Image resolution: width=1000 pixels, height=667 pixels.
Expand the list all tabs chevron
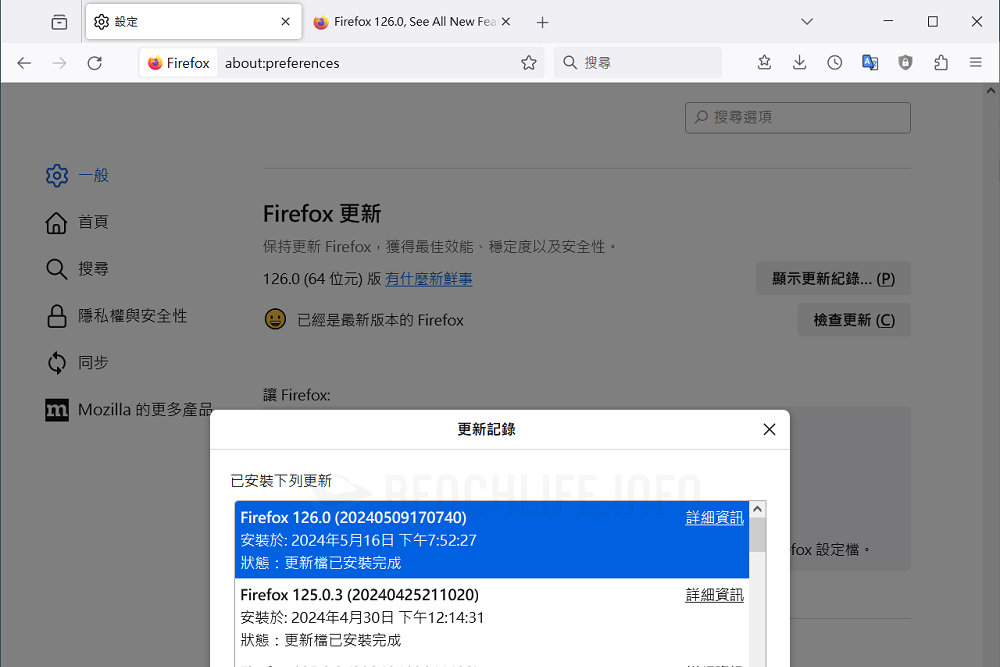point(807,22)
